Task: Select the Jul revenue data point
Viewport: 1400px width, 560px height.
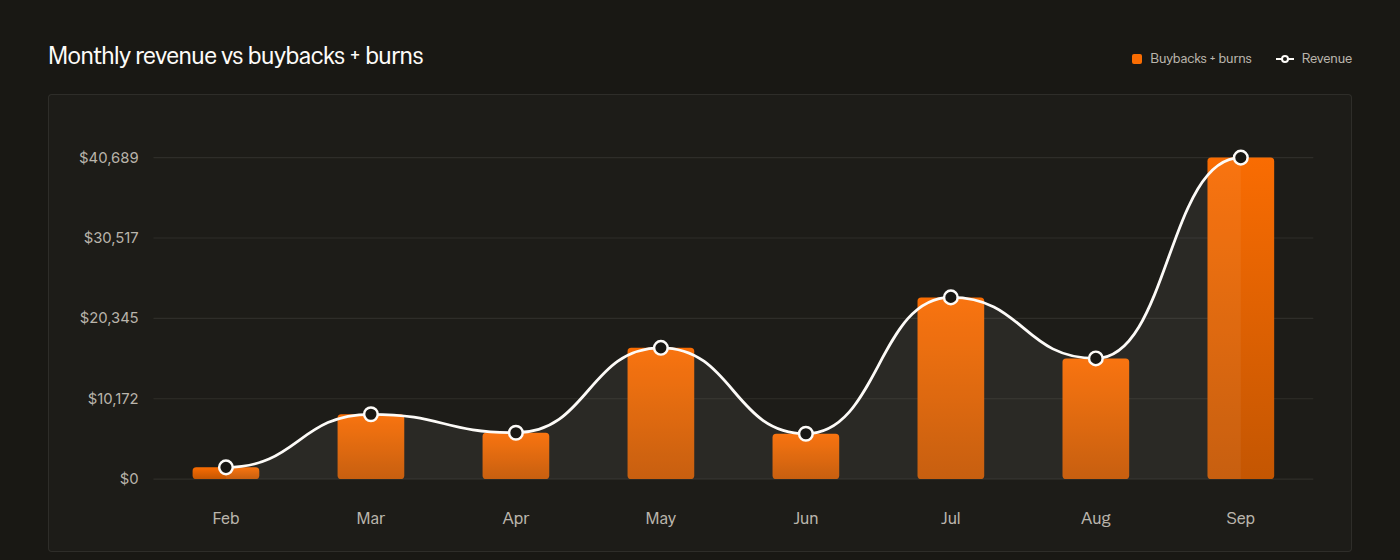Action: (x=951, y=297)
